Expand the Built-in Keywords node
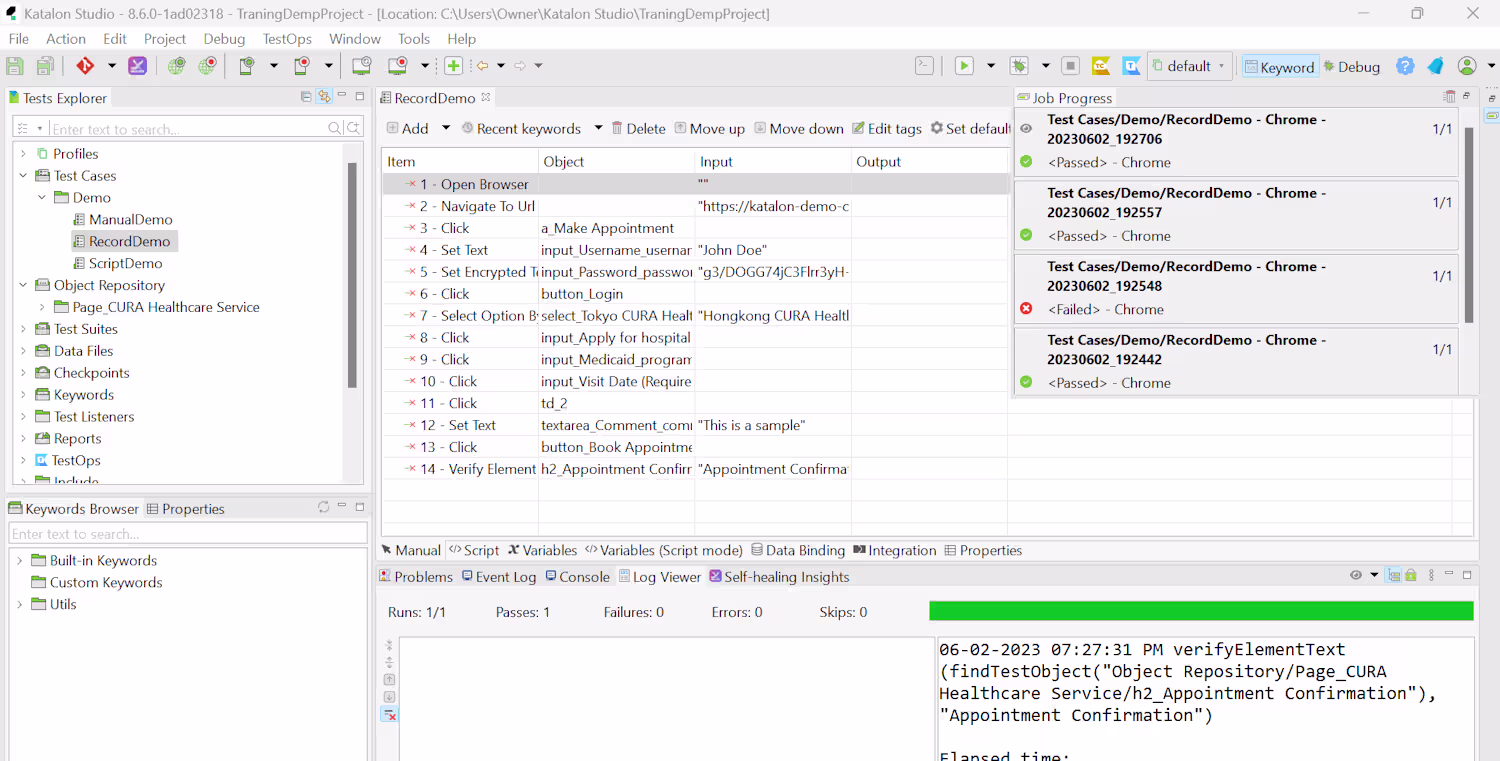Image resolution: width=1500 pixels, height=761 pixels. (x=19, y=561)
